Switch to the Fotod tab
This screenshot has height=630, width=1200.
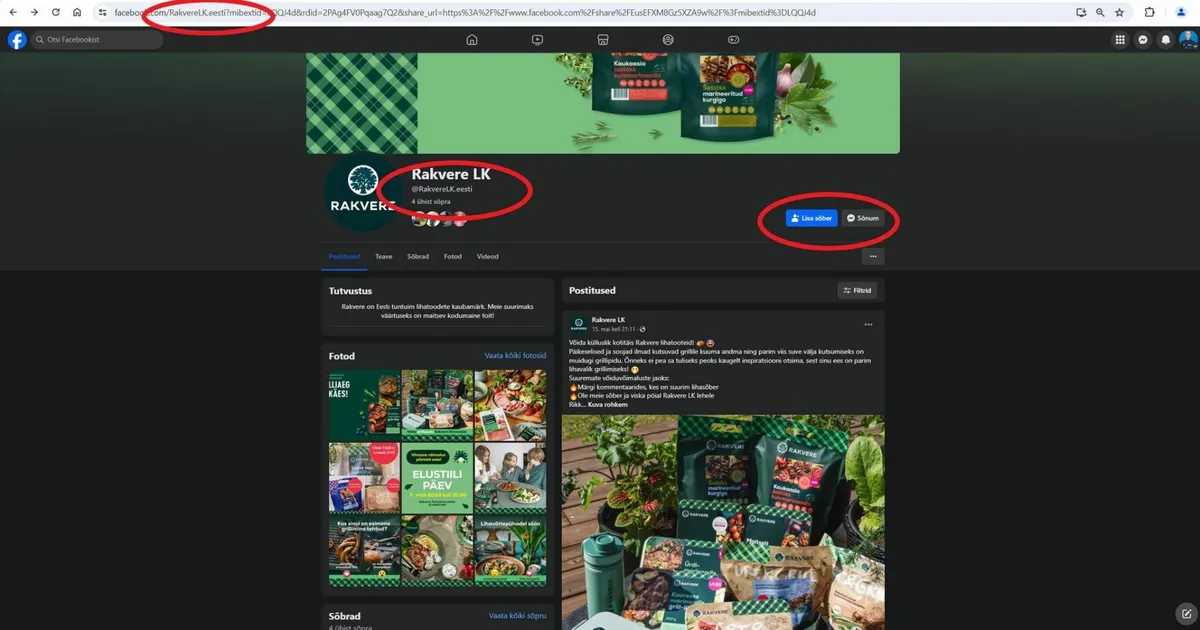(x=453, y=257)
